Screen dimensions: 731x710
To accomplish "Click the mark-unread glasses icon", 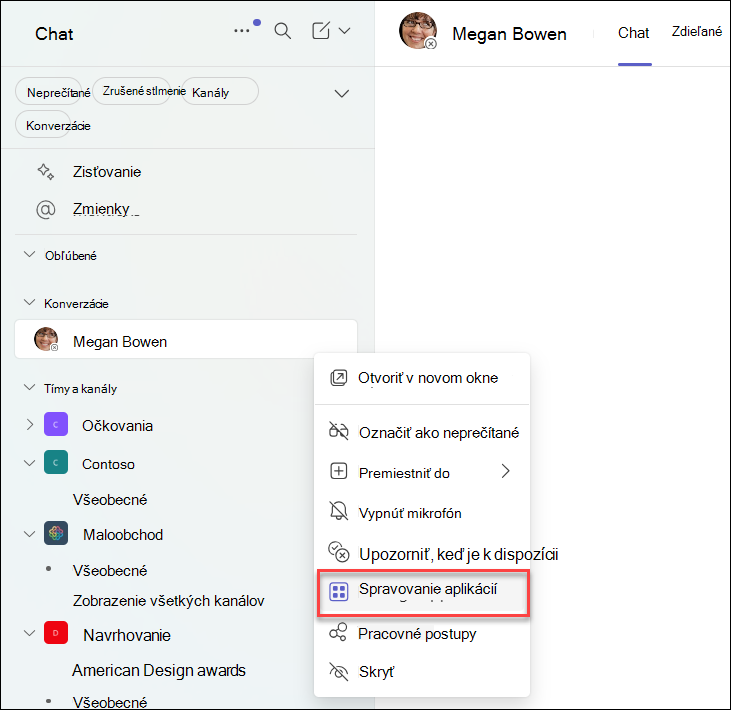I will [x=339, y=431].
